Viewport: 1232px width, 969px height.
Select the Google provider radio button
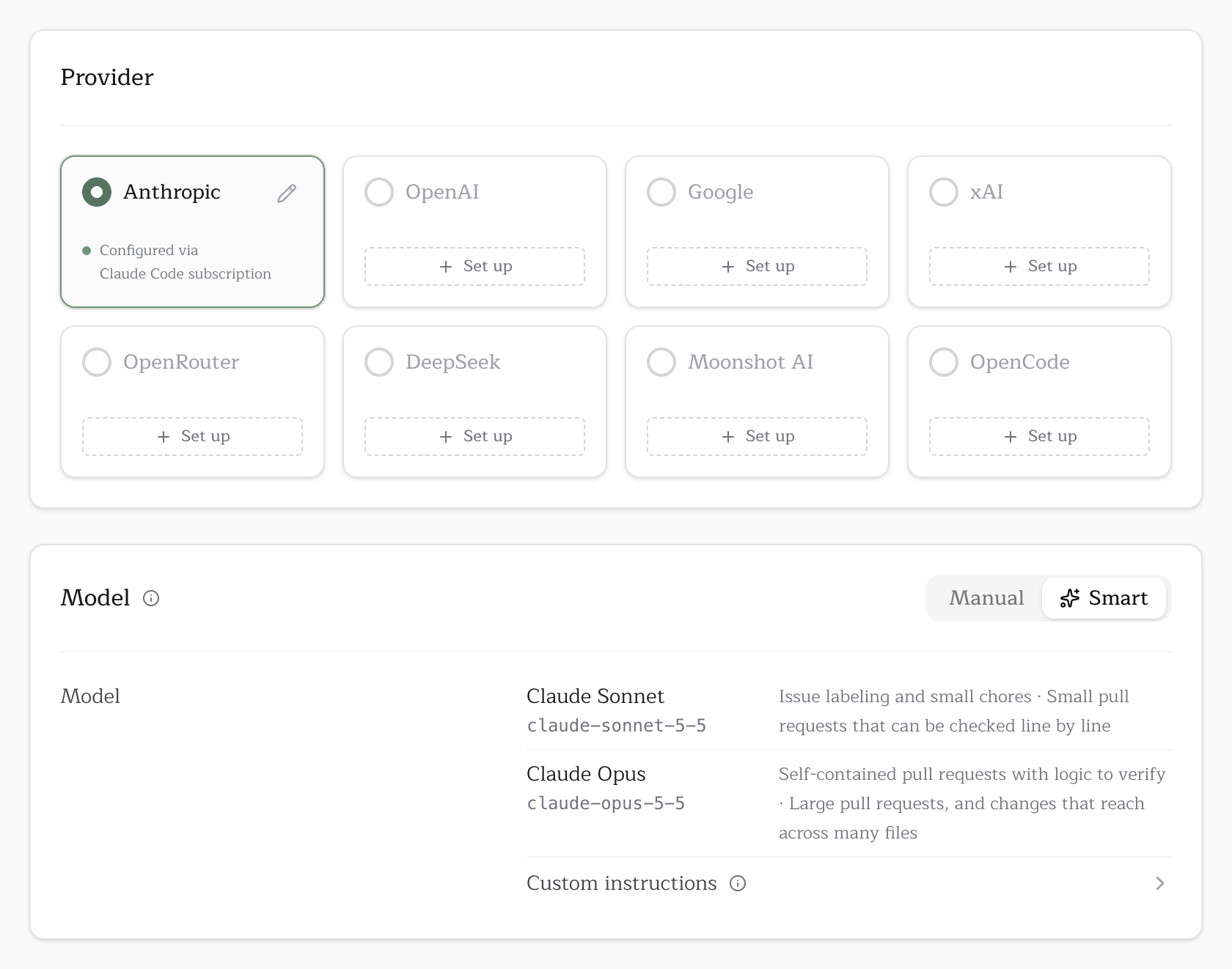(x=661, y=192)
